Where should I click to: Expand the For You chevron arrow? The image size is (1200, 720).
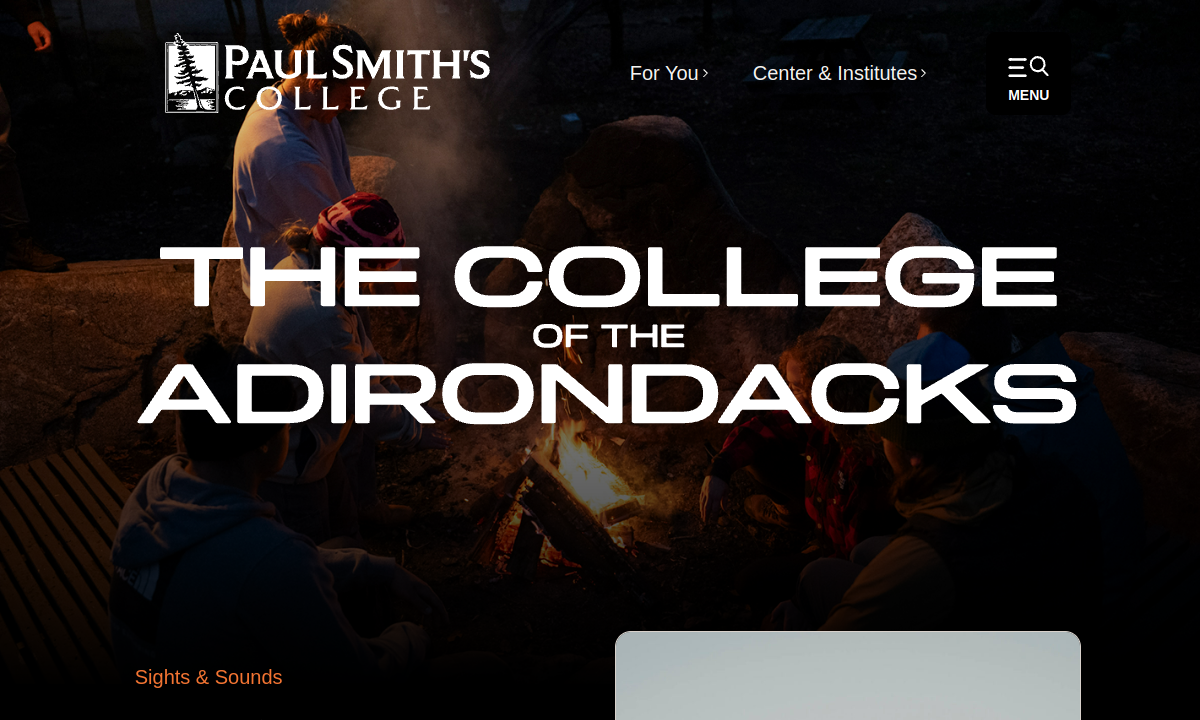point(705,73)
